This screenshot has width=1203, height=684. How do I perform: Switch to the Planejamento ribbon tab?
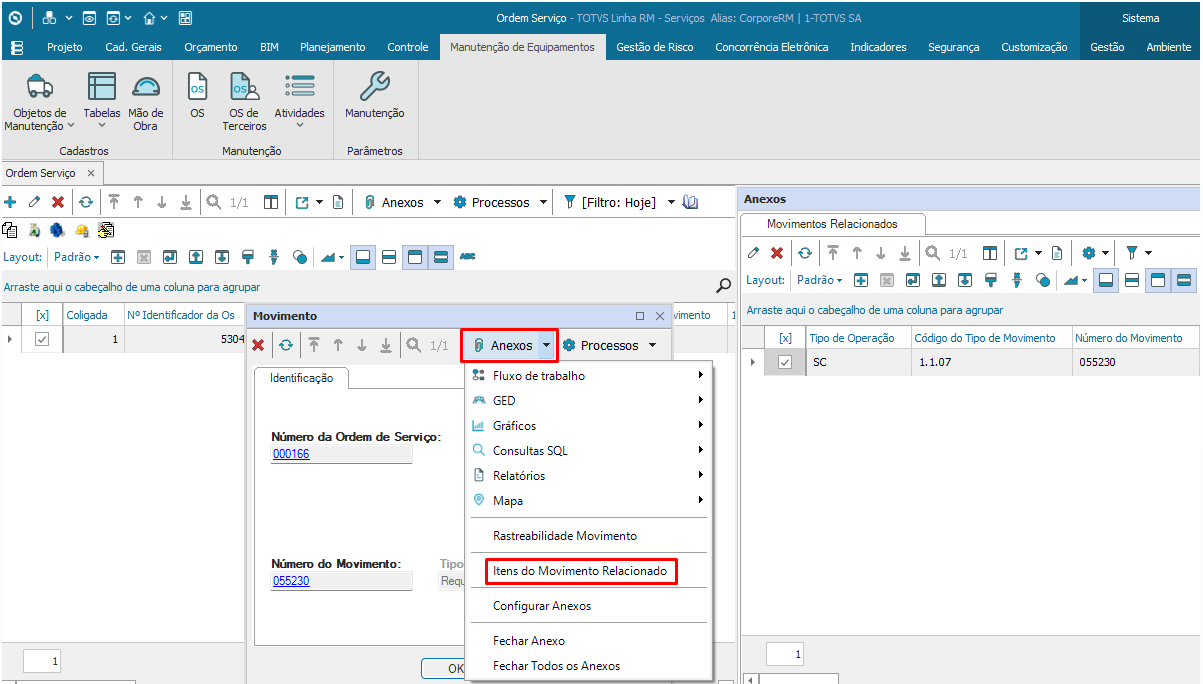pyautogui.click(x=333, y=47)
